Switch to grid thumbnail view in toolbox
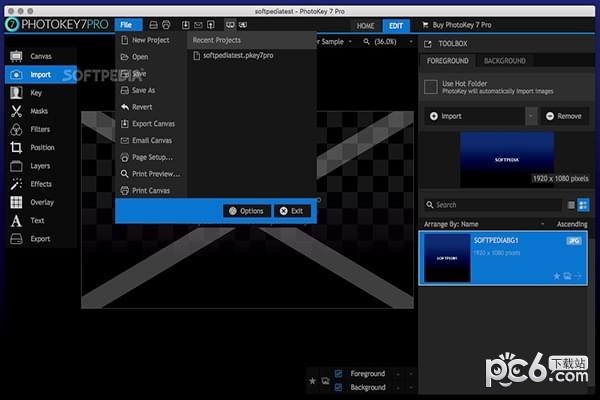Image resolution: width=600 pixels, height=400 pixels. 583,205
